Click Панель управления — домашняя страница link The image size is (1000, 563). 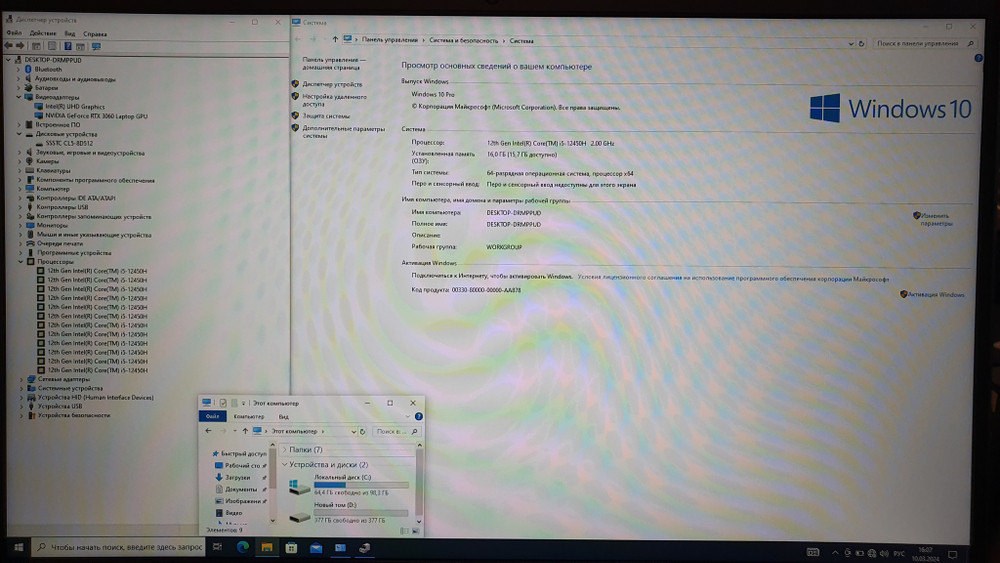click(x=334, y=63)
